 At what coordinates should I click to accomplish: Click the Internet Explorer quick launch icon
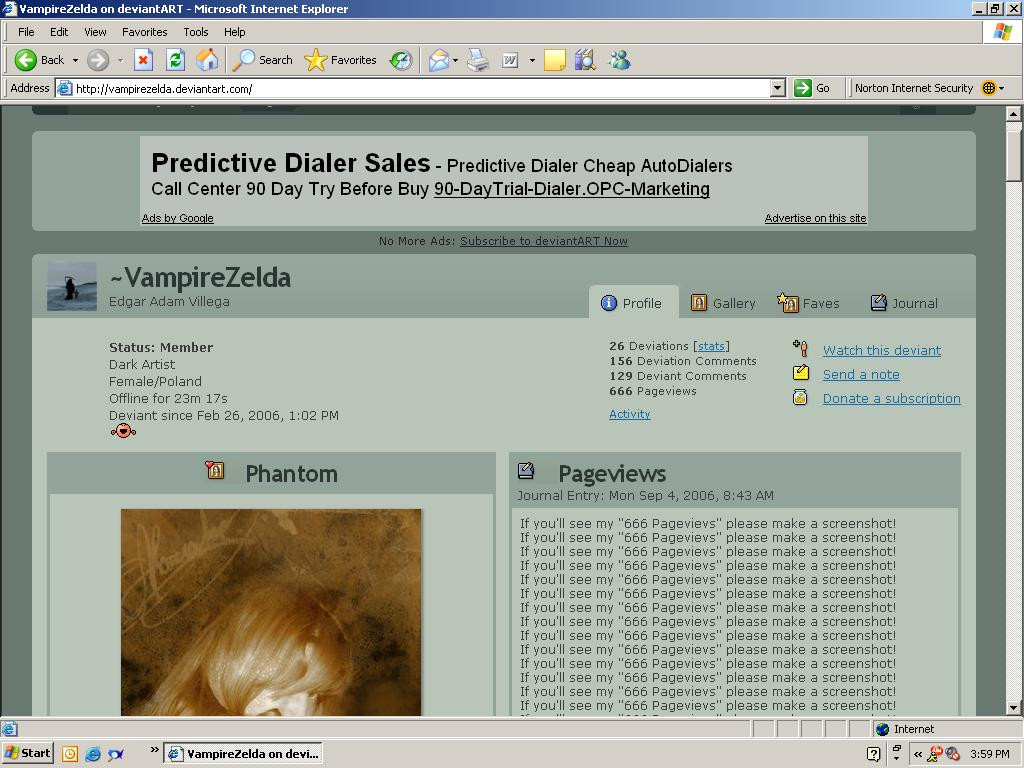[93, 754]
